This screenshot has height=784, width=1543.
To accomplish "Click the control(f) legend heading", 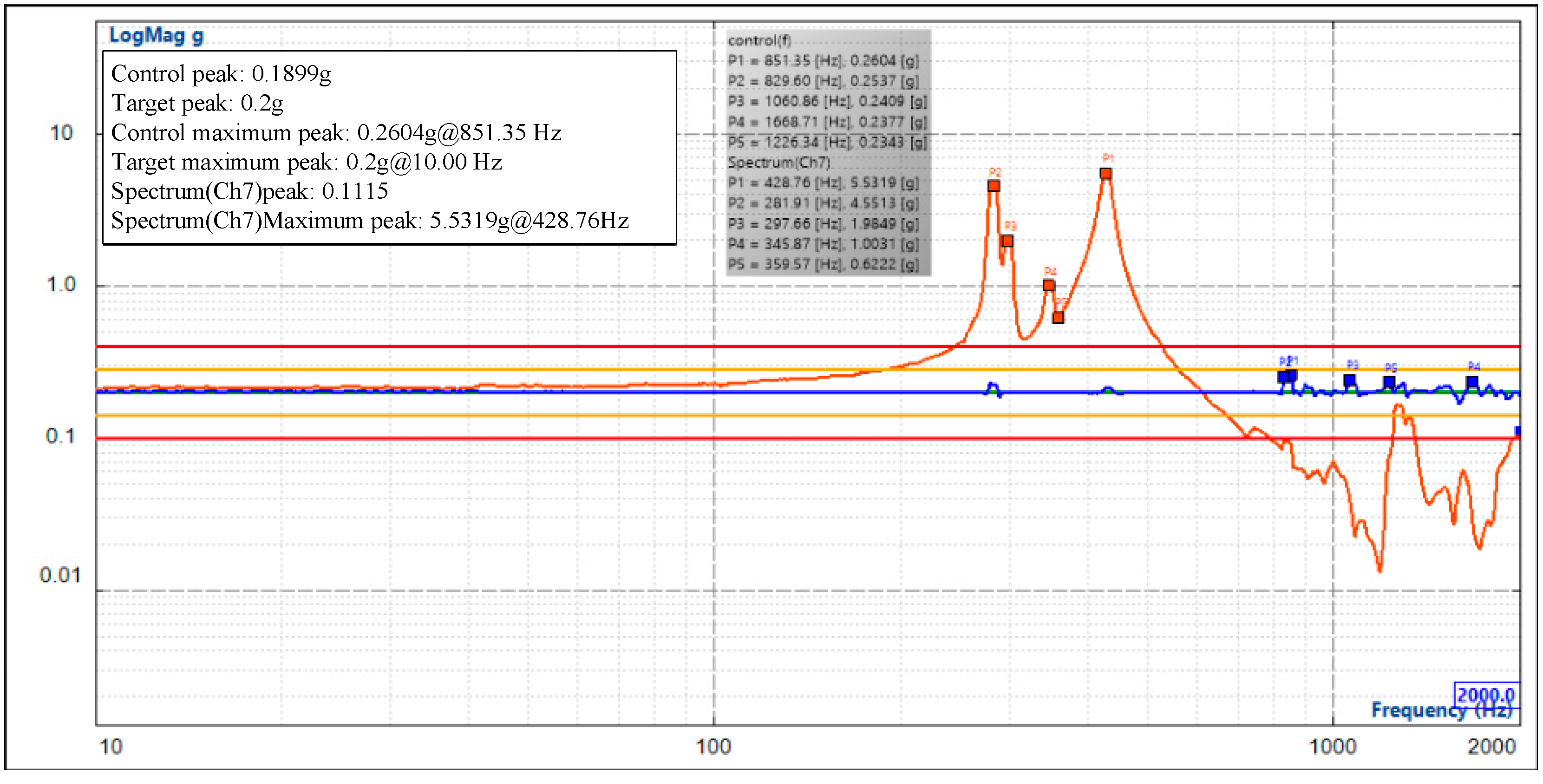I will click(759, 40).
